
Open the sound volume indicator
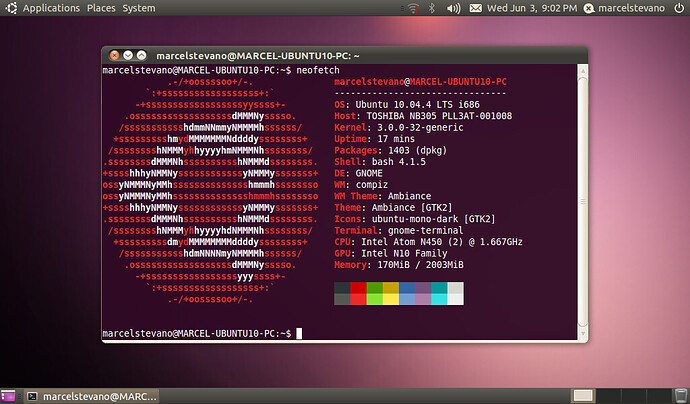coord(453,8)
